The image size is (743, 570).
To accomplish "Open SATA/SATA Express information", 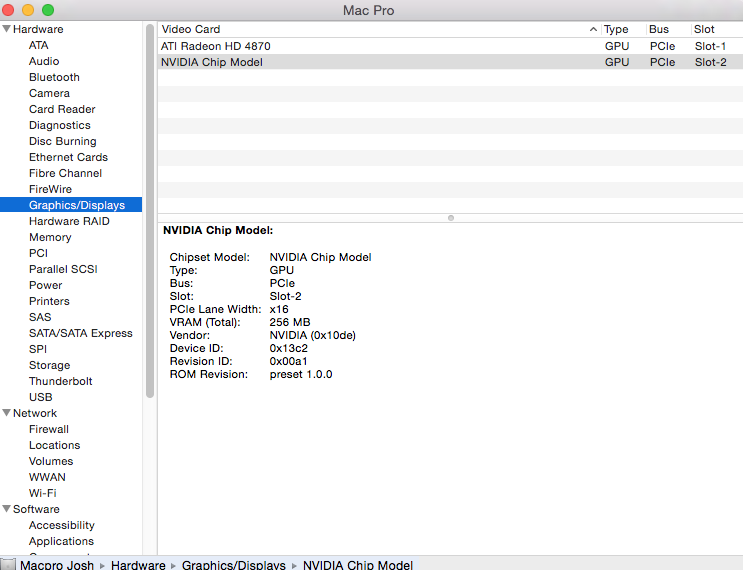I will pos(81,333).
